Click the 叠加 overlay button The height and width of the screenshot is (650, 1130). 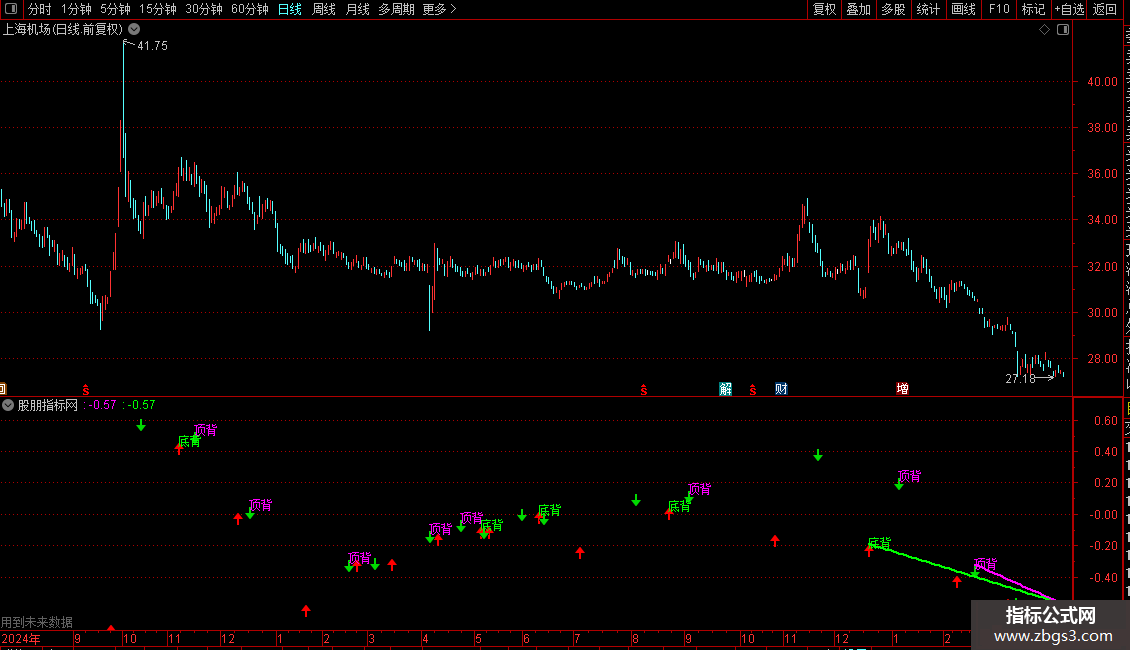tap(859, 9)
